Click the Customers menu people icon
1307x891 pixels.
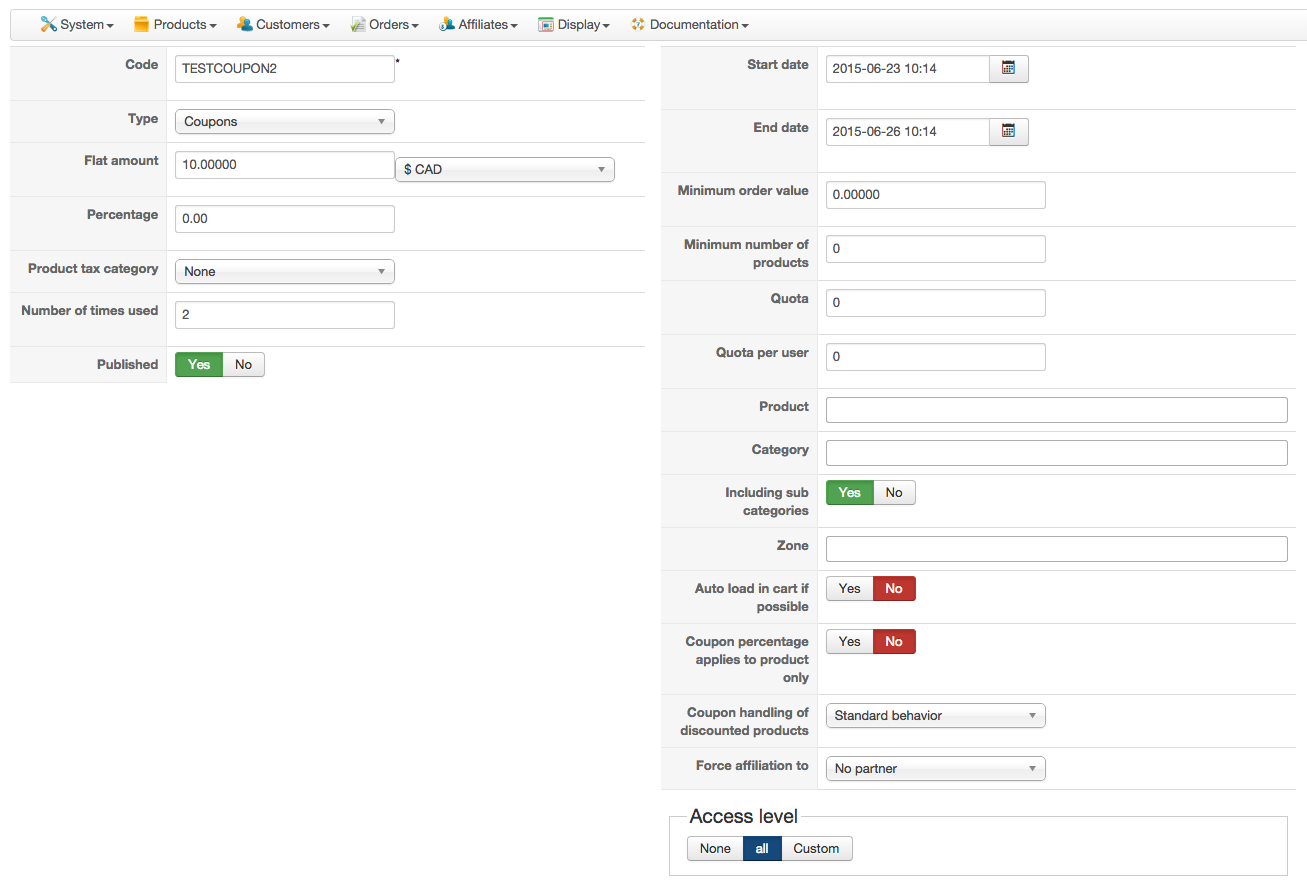(245, 24)
